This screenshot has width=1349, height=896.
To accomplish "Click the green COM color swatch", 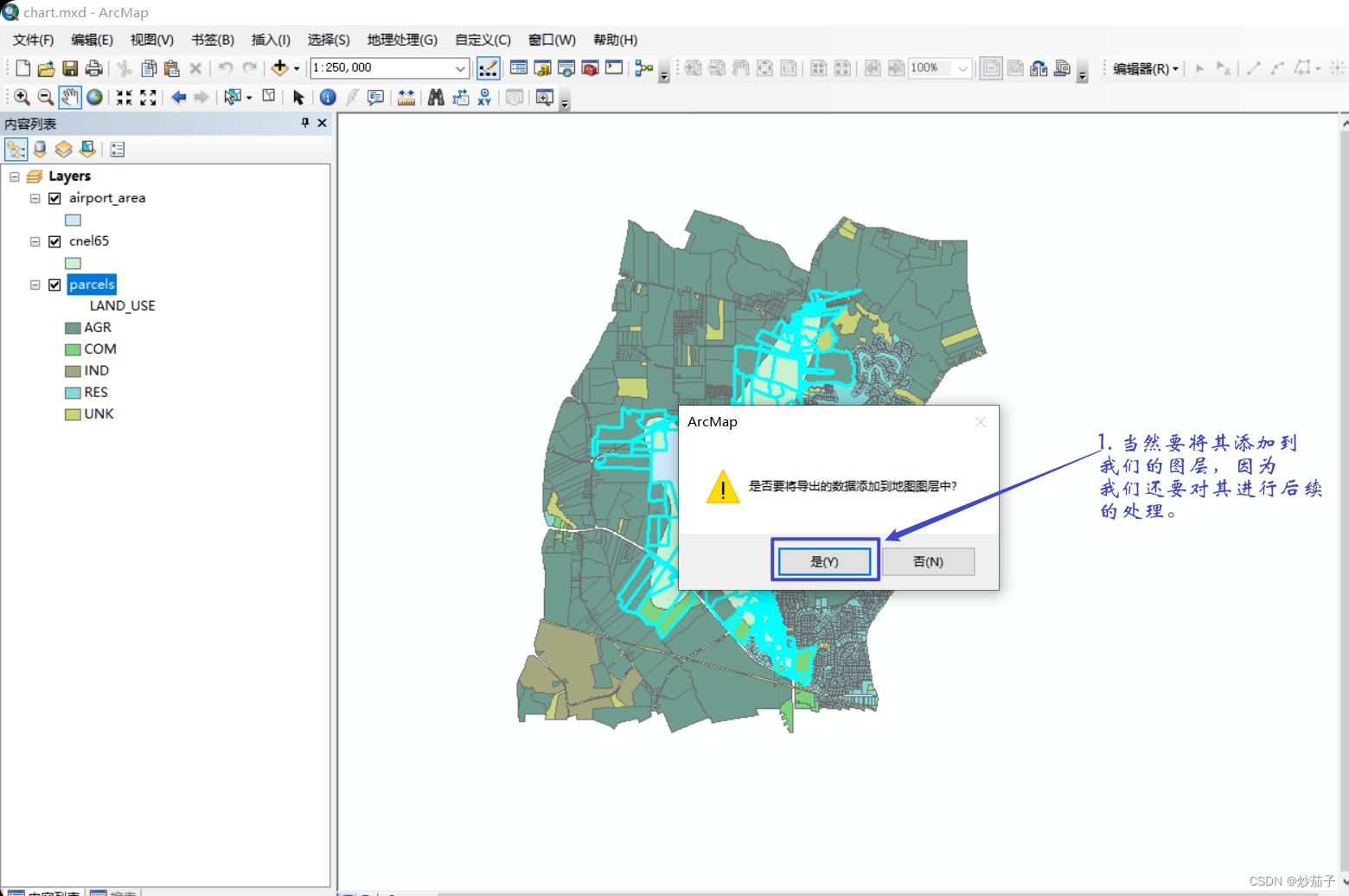I will [x=74, y=349].
